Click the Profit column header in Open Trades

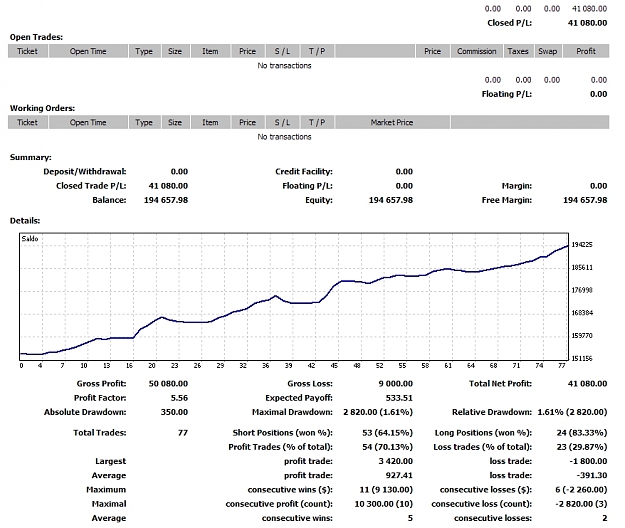point(586,51)
